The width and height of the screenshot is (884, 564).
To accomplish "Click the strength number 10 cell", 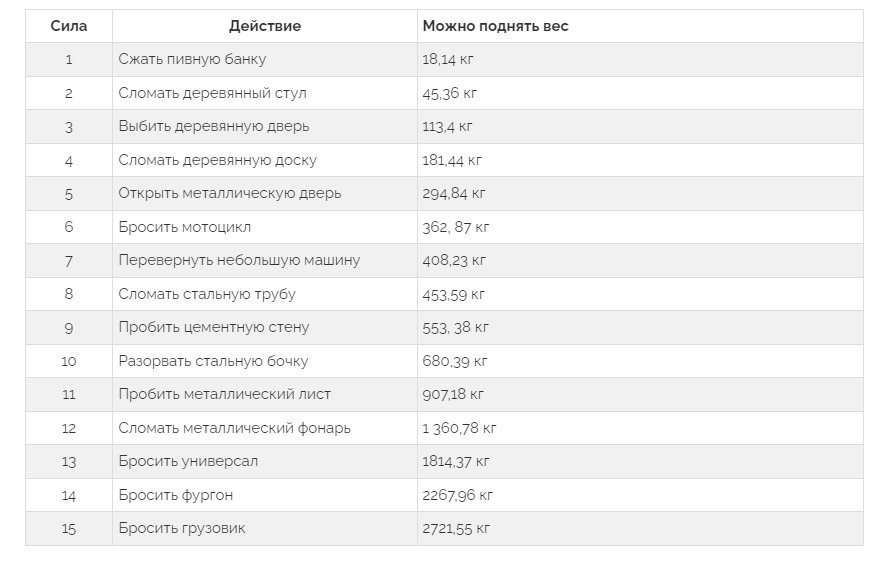I will 69,361.
